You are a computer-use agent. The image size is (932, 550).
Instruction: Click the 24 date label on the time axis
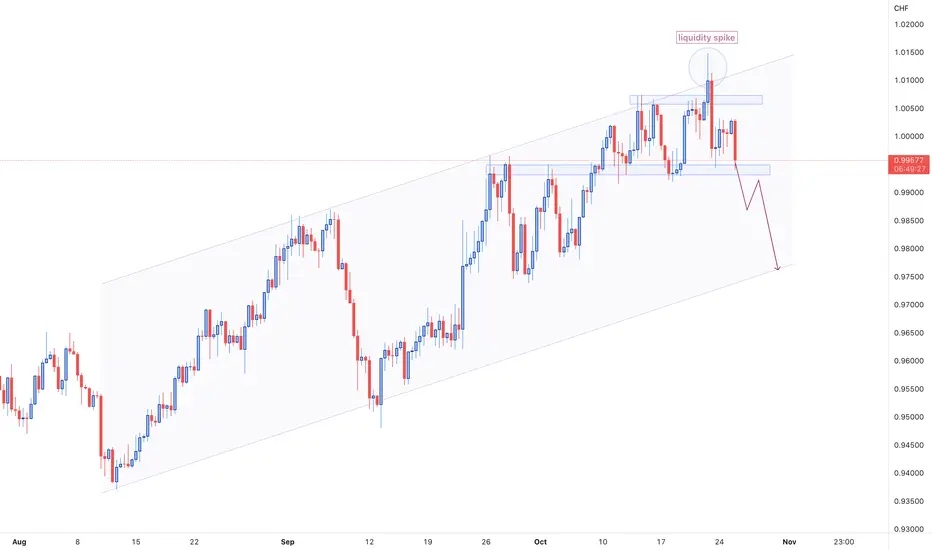719,542
